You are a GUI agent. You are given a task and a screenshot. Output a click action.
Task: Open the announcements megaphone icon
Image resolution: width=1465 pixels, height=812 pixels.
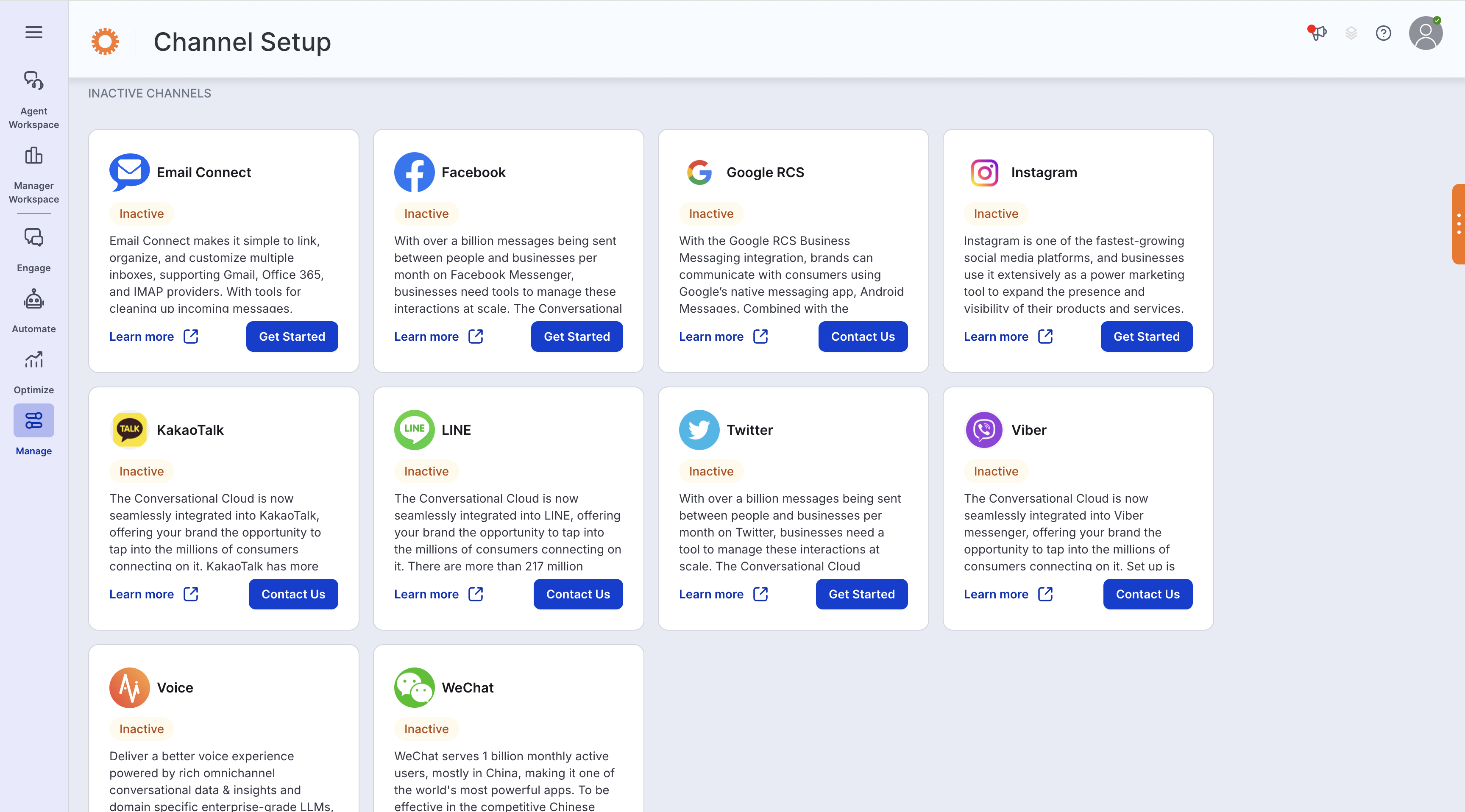[1317, 33]
